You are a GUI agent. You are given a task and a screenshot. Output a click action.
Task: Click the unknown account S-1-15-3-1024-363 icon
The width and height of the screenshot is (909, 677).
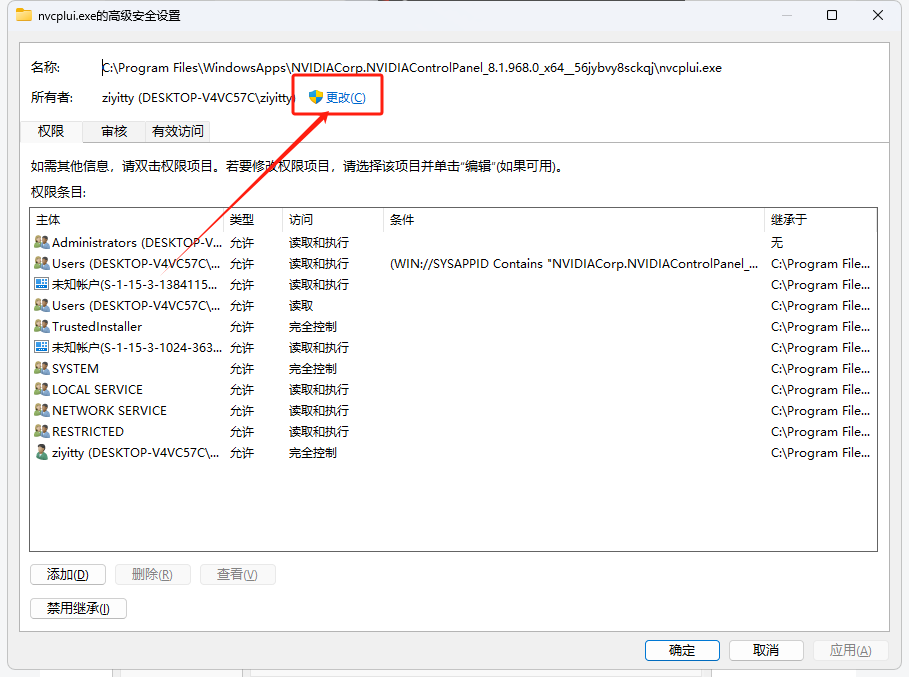click(x=42, y=347)
